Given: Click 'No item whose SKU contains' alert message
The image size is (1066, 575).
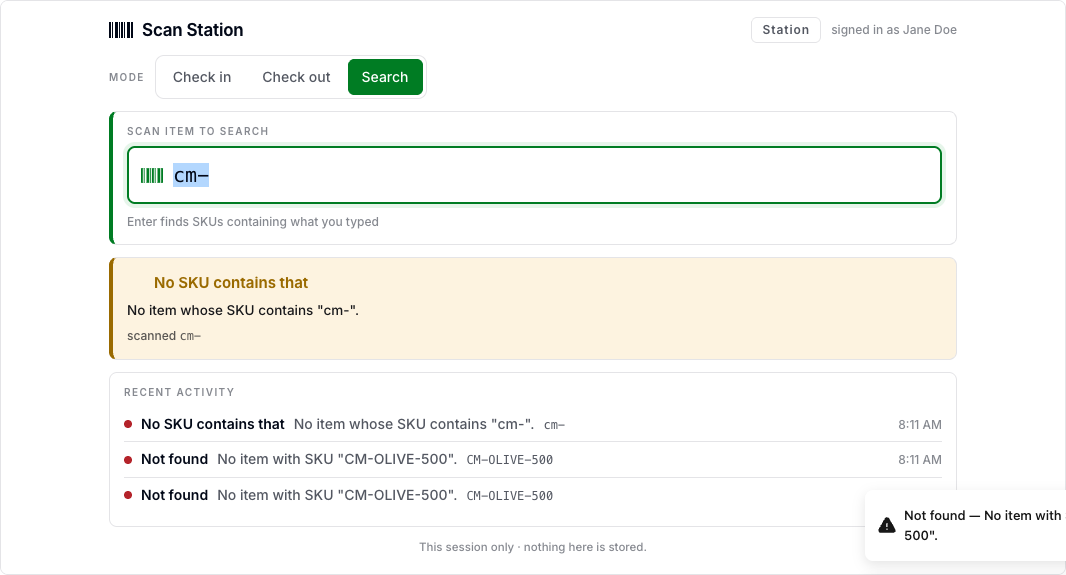Looking at the screenshot, I should [243, 311].
